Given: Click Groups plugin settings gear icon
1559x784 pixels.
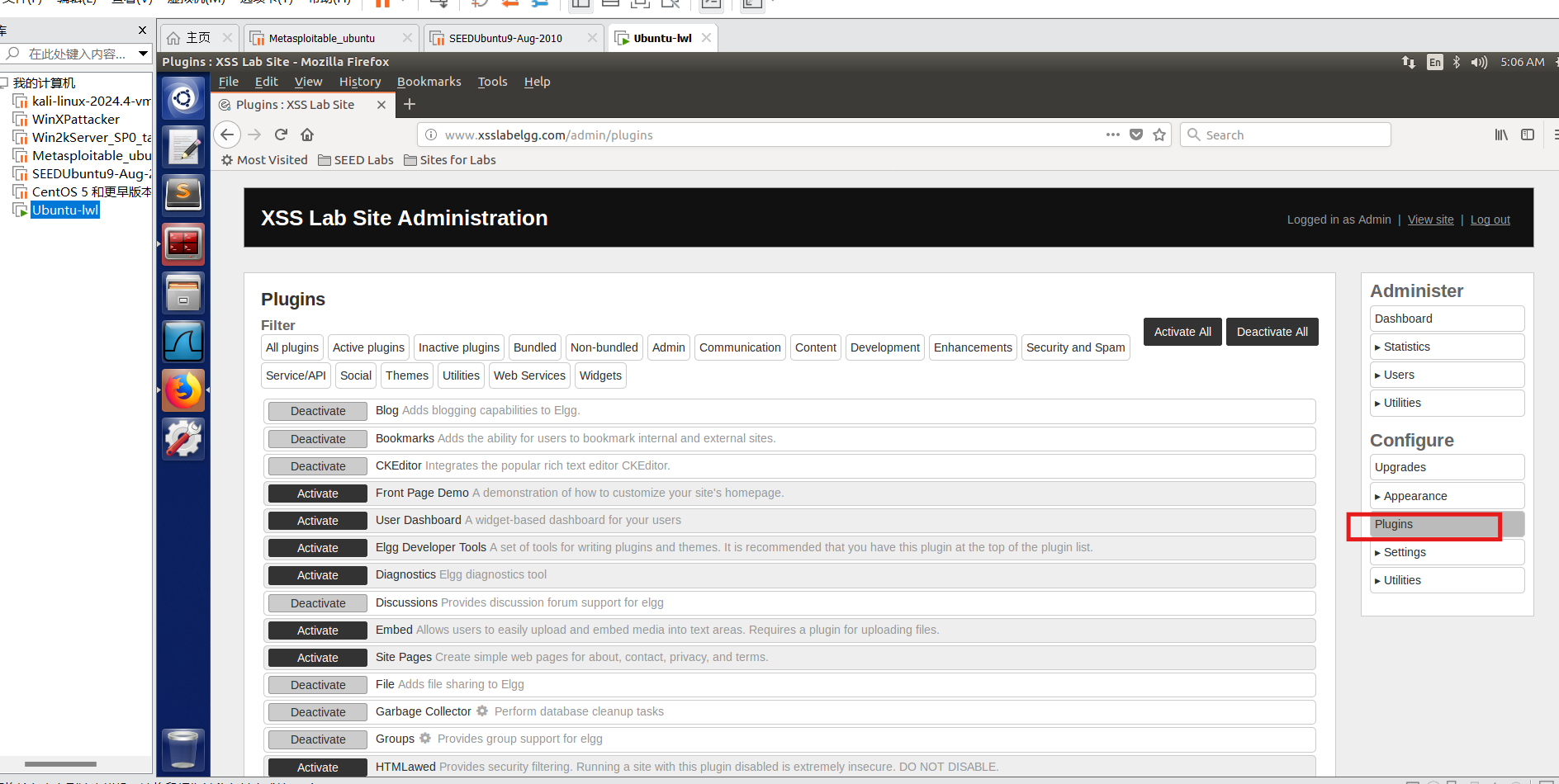Looking at the screenshot, I should (425, 738).
